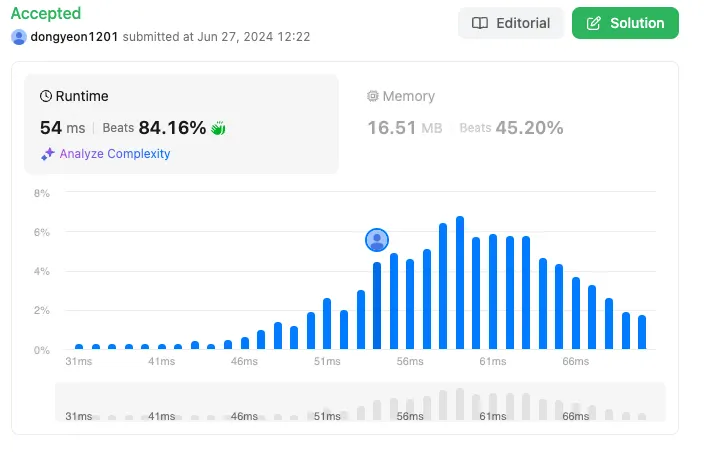Click the 16.51 MB memory value
Viewport: 721px width, 452px height.
click(x=405, y=128)
